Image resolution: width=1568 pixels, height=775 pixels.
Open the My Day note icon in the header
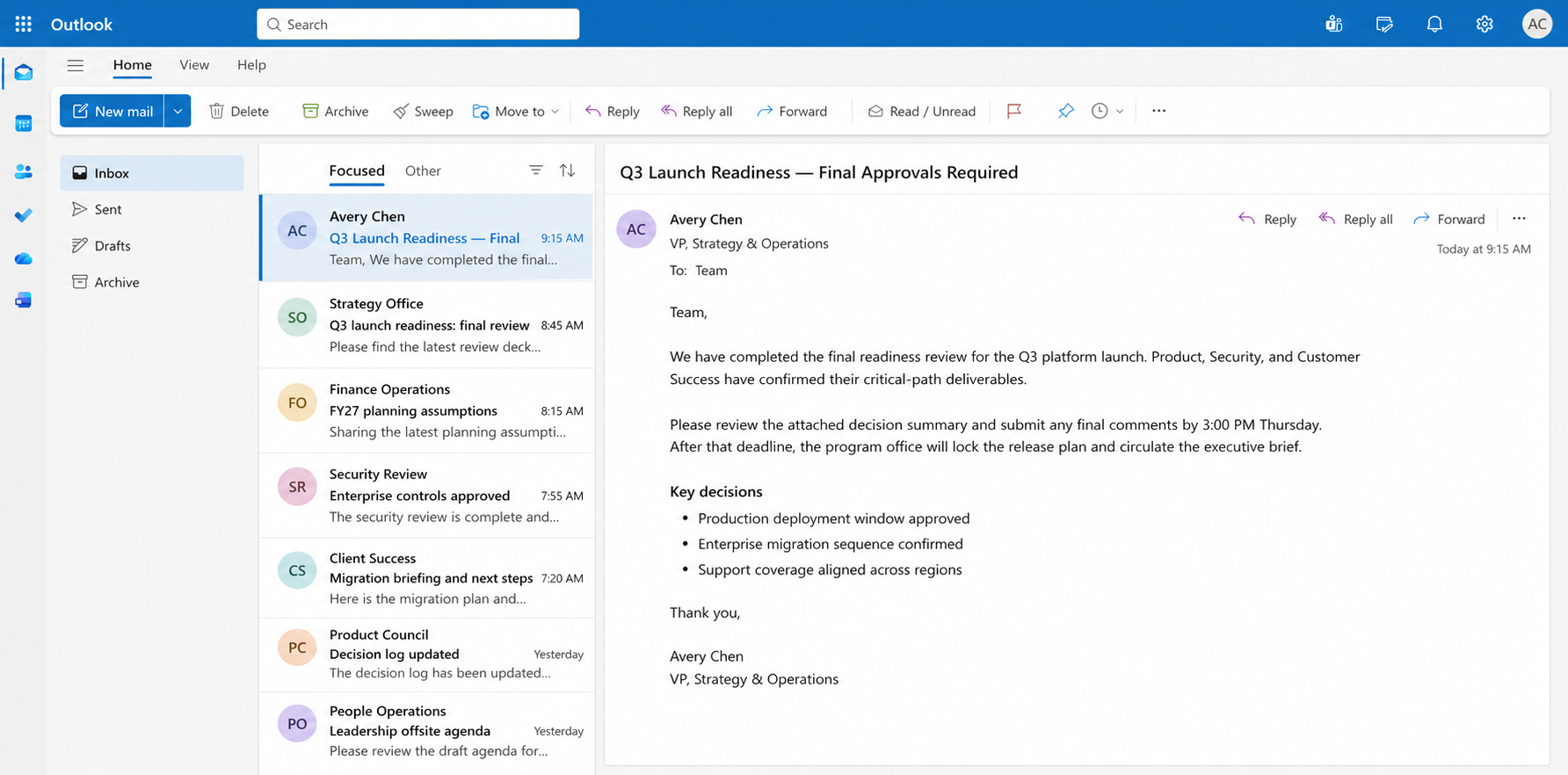point(1384,25)
